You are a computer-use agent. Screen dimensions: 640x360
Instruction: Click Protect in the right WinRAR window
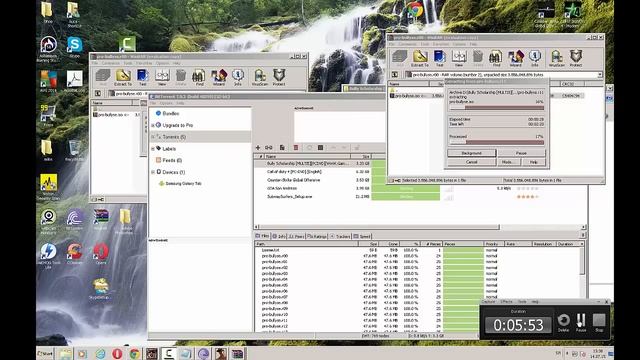pyautogui.click(x=576, y=58)
